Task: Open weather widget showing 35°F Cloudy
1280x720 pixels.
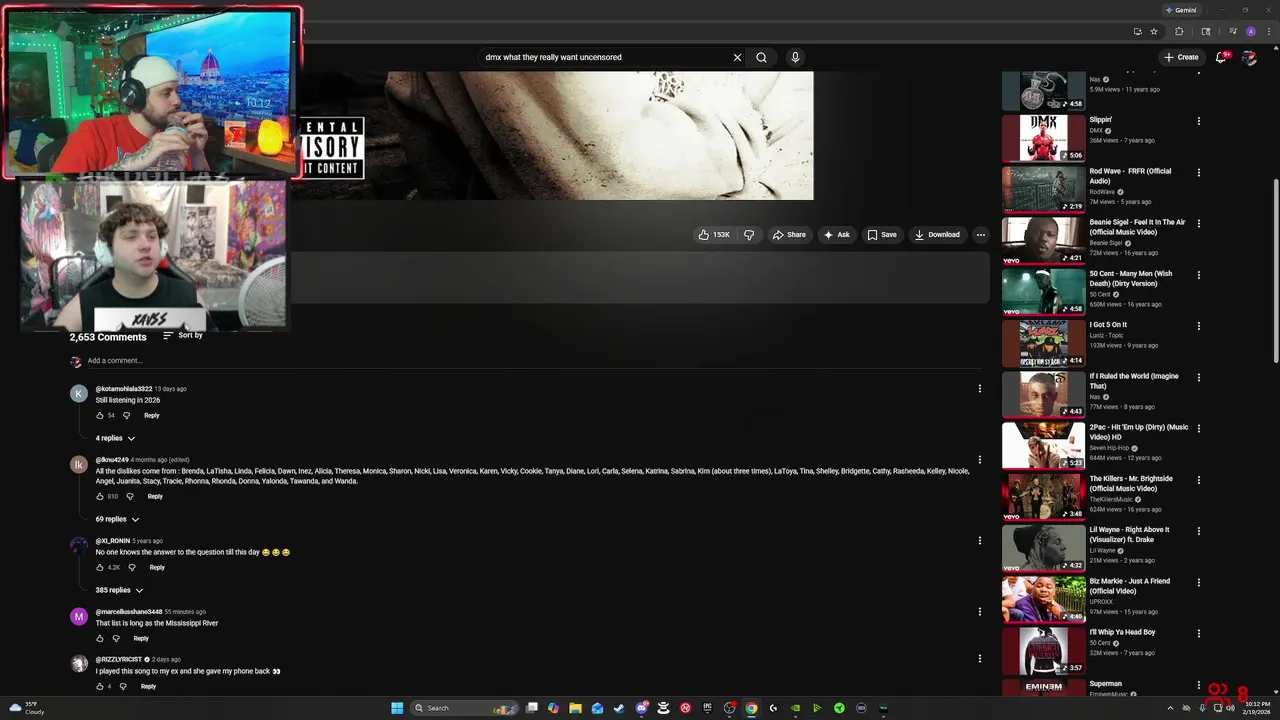Action: pos(27,708)
